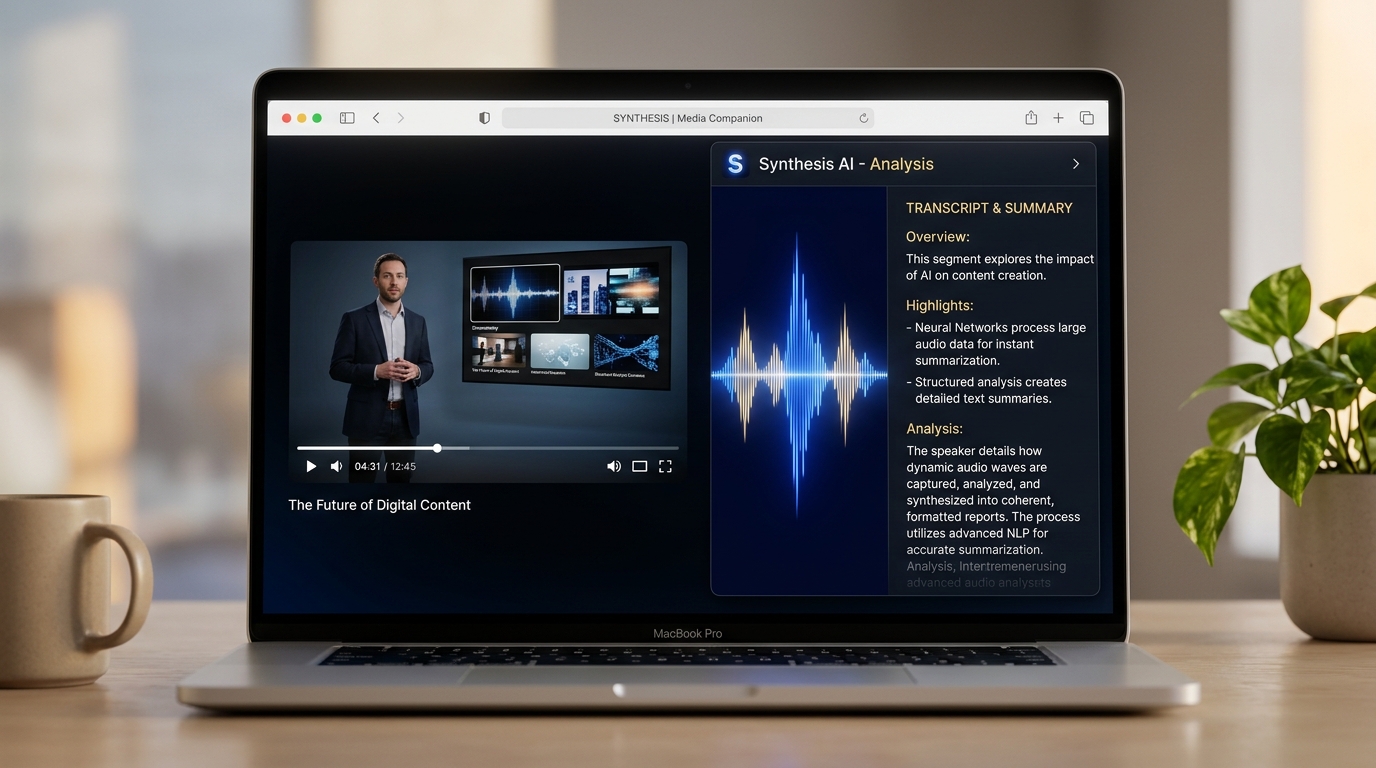Viewport: 1376px width, 768px height.
Task: Click the "This segment explores the impact" overview text
Action: click(x=1000, y=267)
